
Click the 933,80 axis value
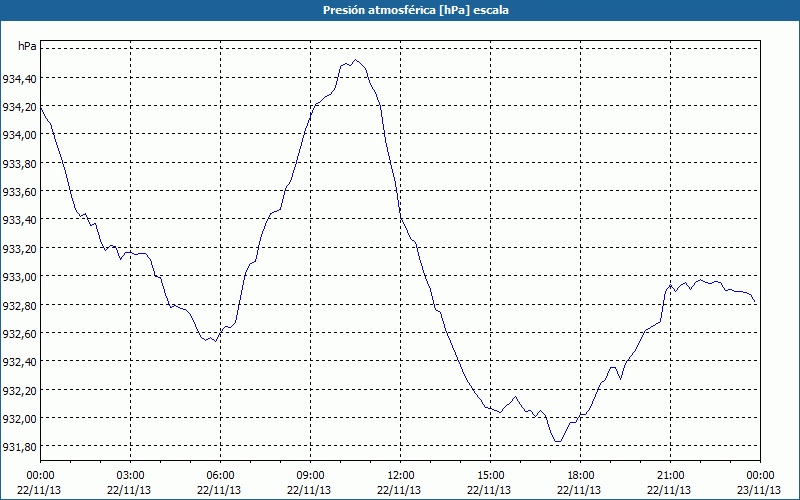19,164
